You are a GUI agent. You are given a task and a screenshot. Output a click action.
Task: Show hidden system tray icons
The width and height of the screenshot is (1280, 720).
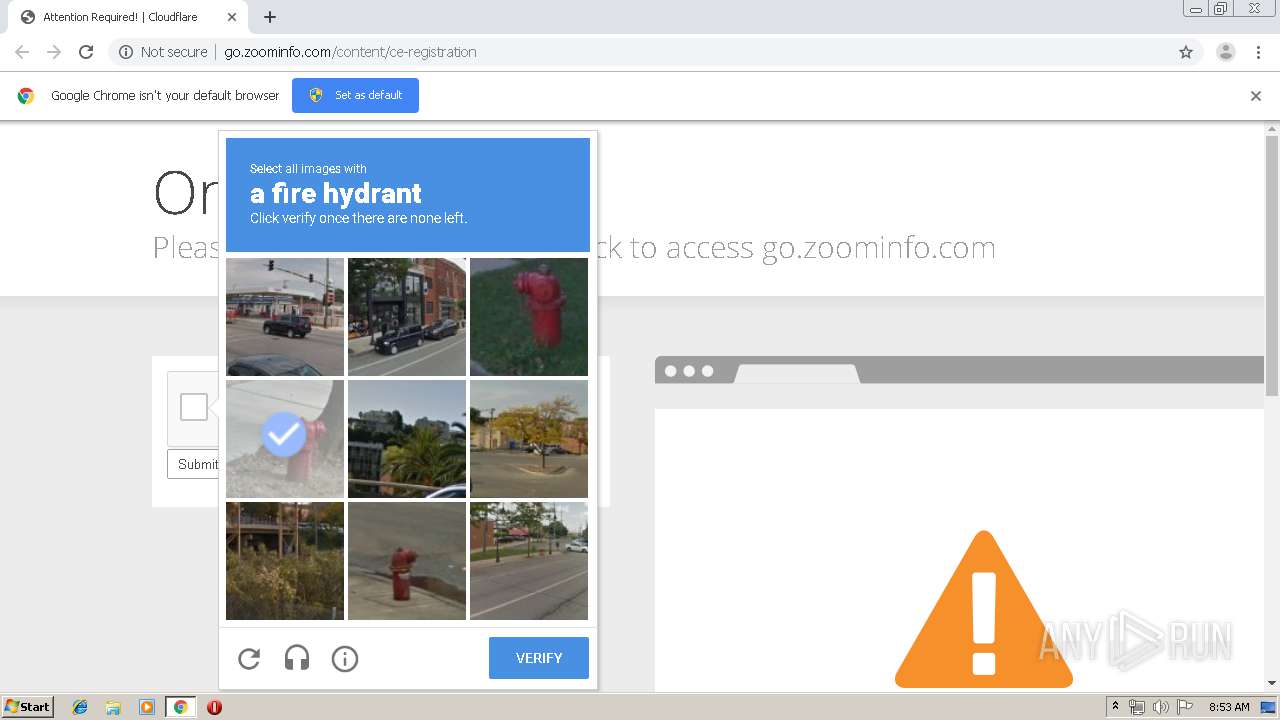(1116, 707)
